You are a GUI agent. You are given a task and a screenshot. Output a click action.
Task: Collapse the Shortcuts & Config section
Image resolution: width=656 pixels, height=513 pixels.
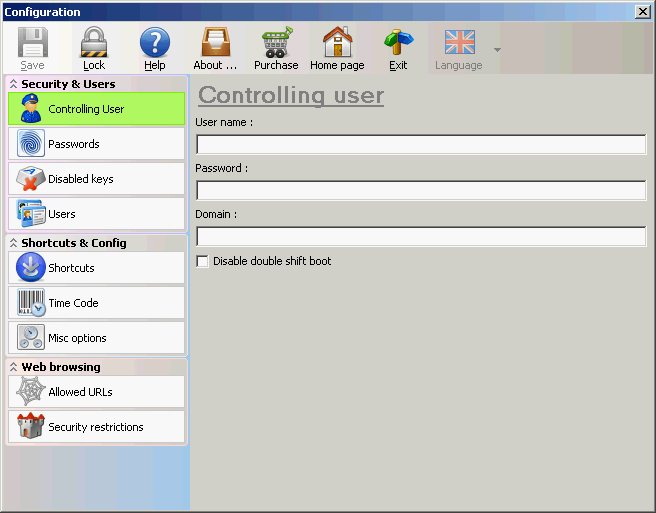[13, 243]
